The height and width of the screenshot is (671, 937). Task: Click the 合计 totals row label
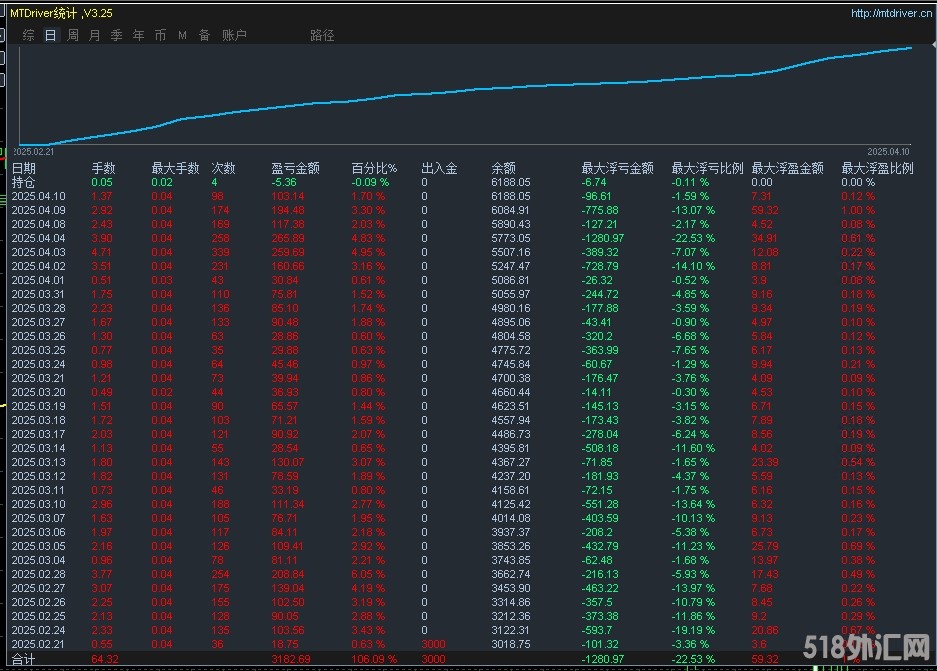24,660
